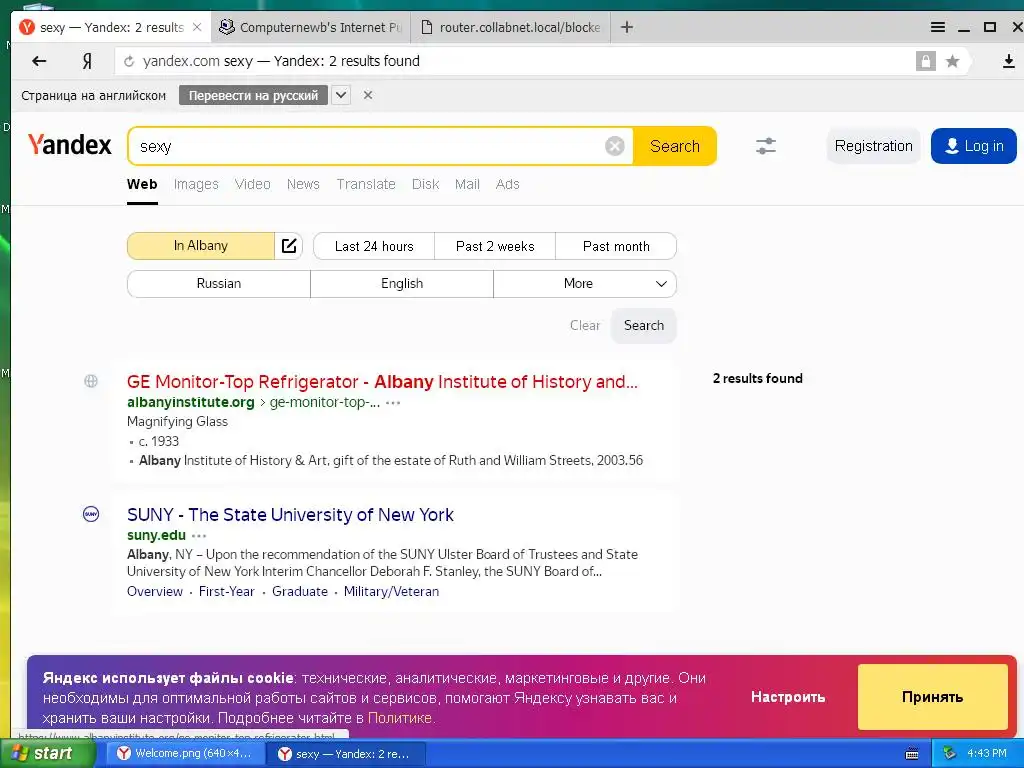Click the Log in button
Image resolution: width=1024 pixels, height=768 pixels.
click(974, 146)
